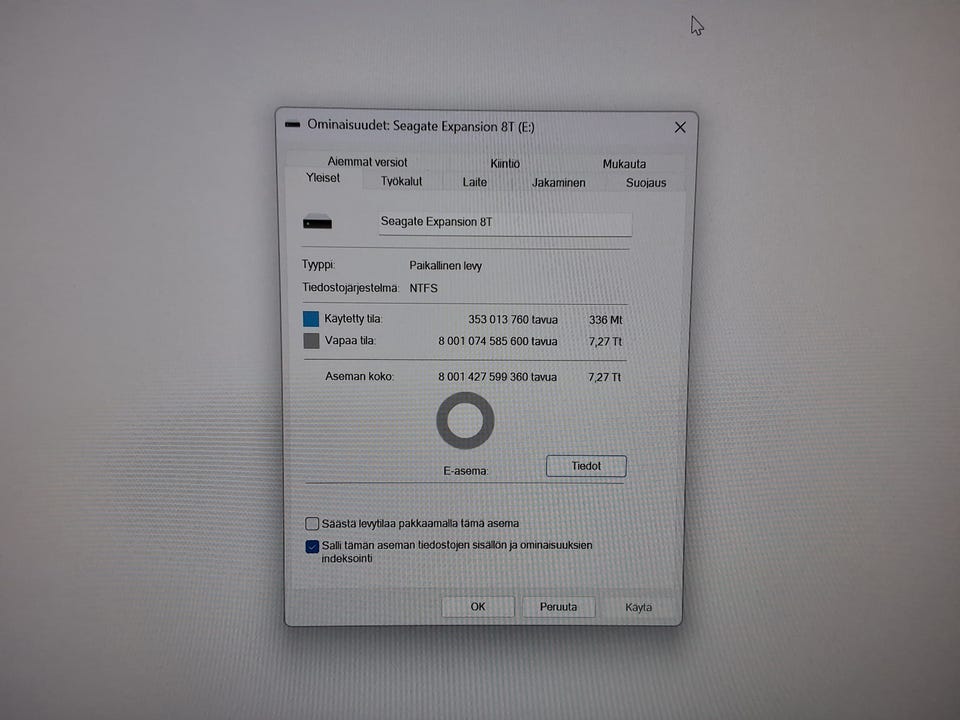The width and height of the screenshot is (960, 720).
Task: Open the Kiintiö tab
Action: (504, 163)
